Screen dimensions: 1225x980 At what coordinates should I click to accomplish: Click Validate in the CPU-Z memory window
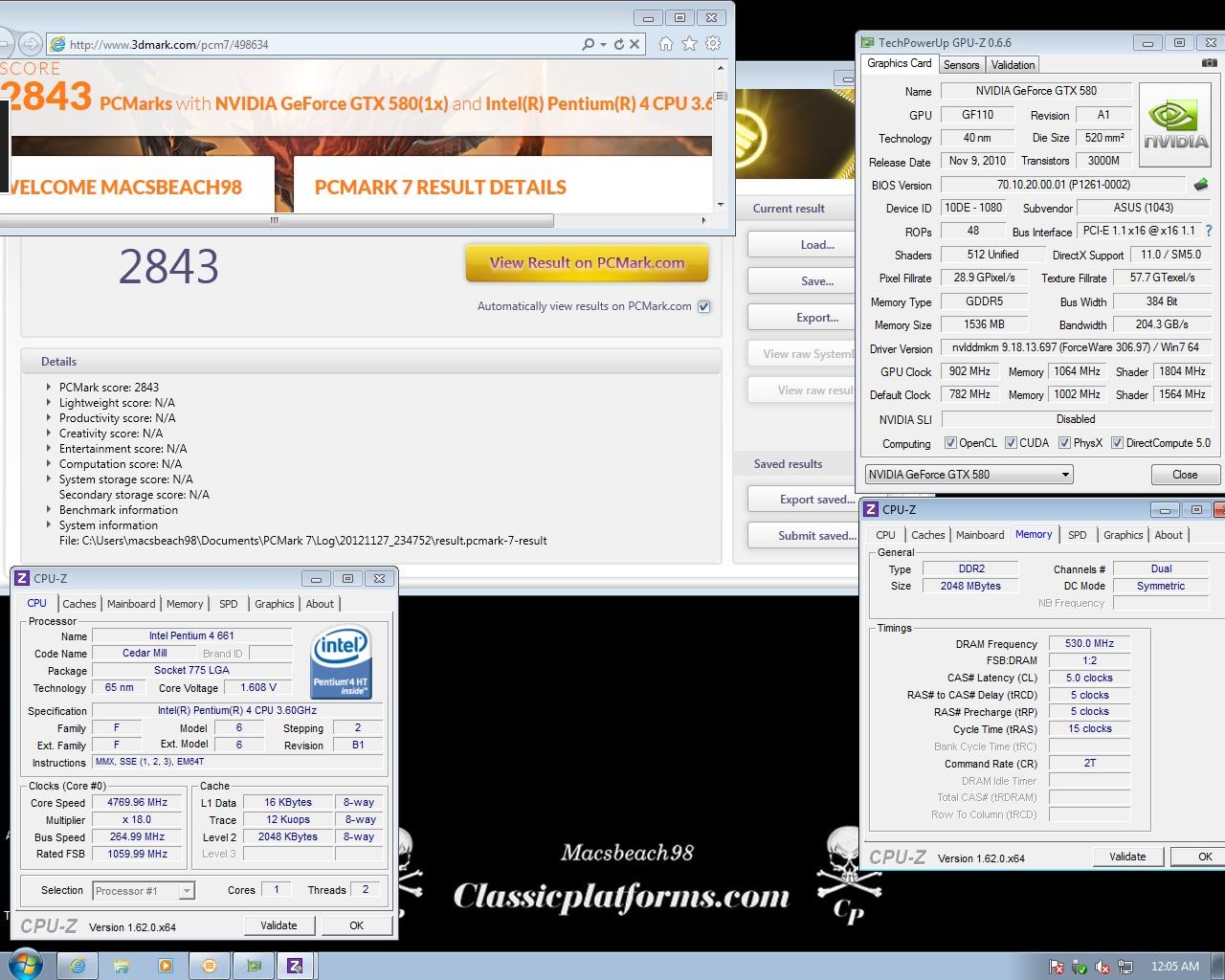[x=1127, y=857]
